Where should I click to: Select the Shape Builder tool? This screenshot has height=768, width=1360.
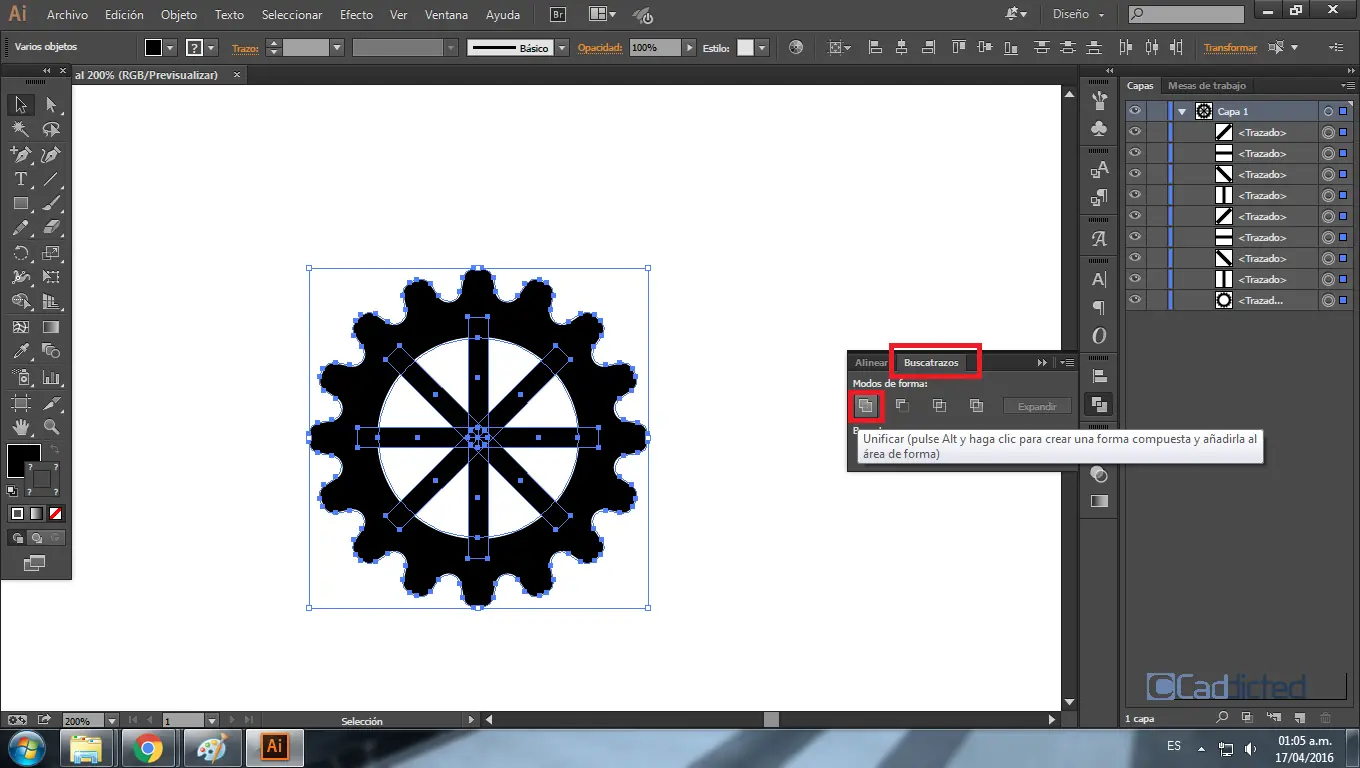(20, 302)
